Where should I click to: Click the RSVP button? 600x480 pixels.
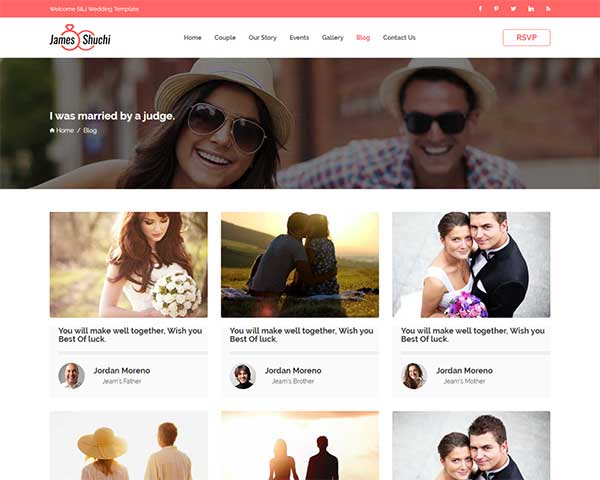point(527,38)
